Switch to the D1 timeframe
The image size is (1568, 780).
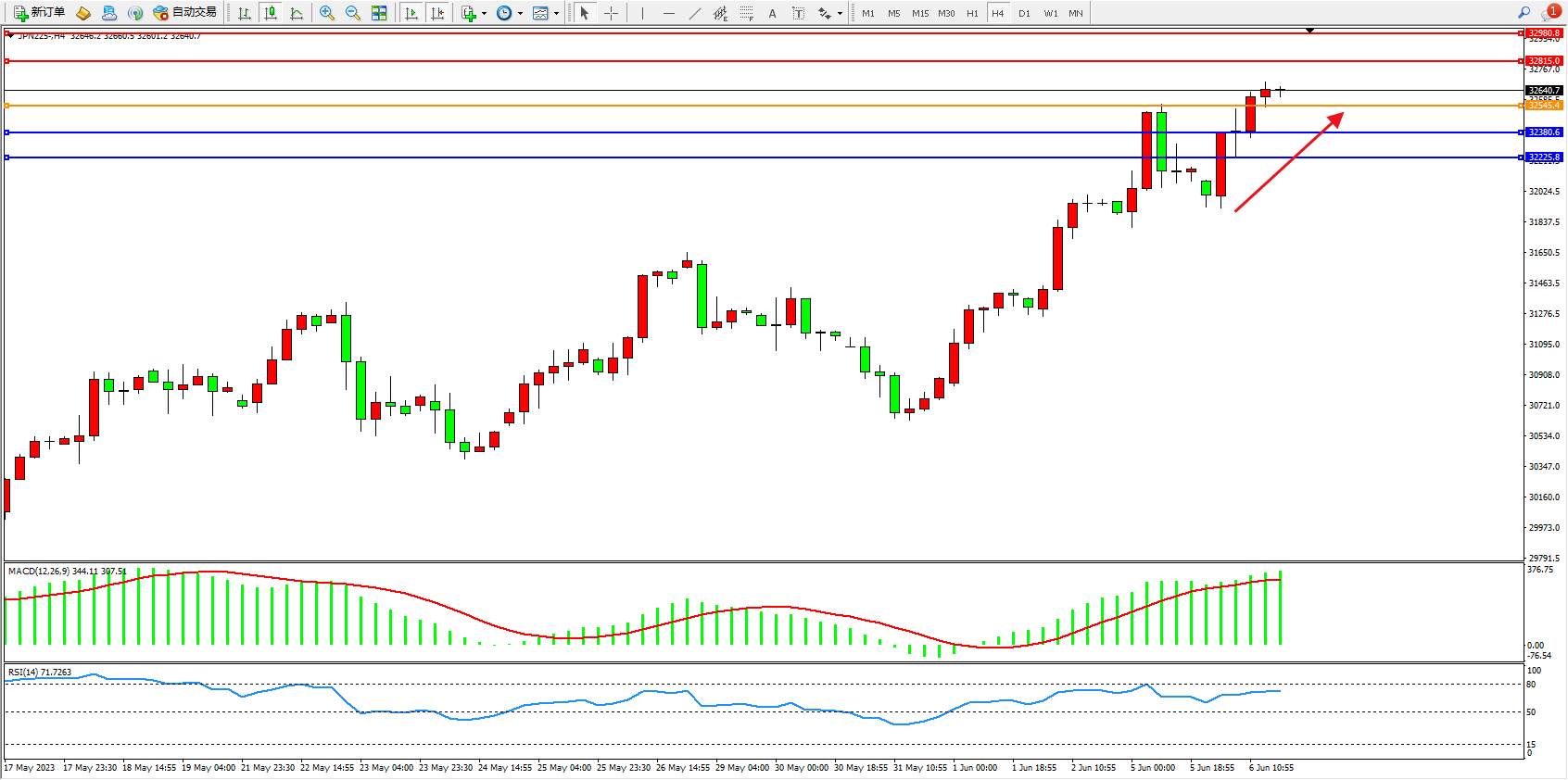[x=1024, y=13]
